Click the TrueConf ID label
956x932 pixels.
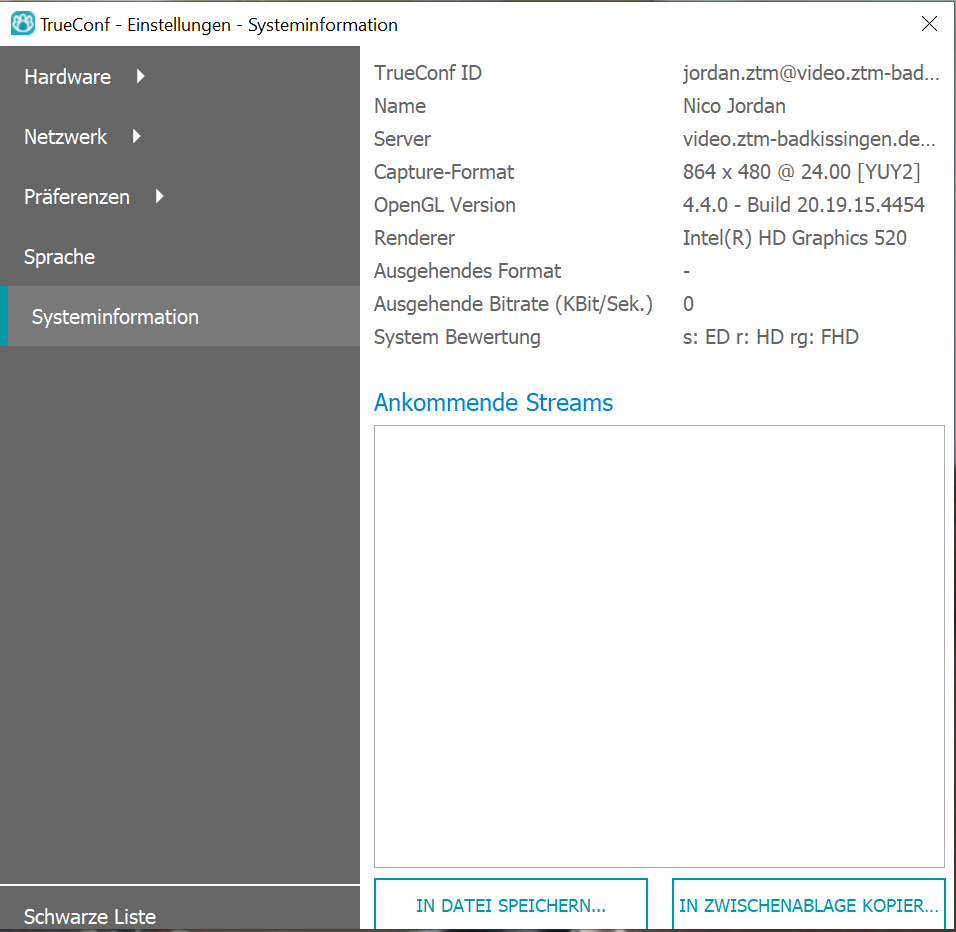428,73
